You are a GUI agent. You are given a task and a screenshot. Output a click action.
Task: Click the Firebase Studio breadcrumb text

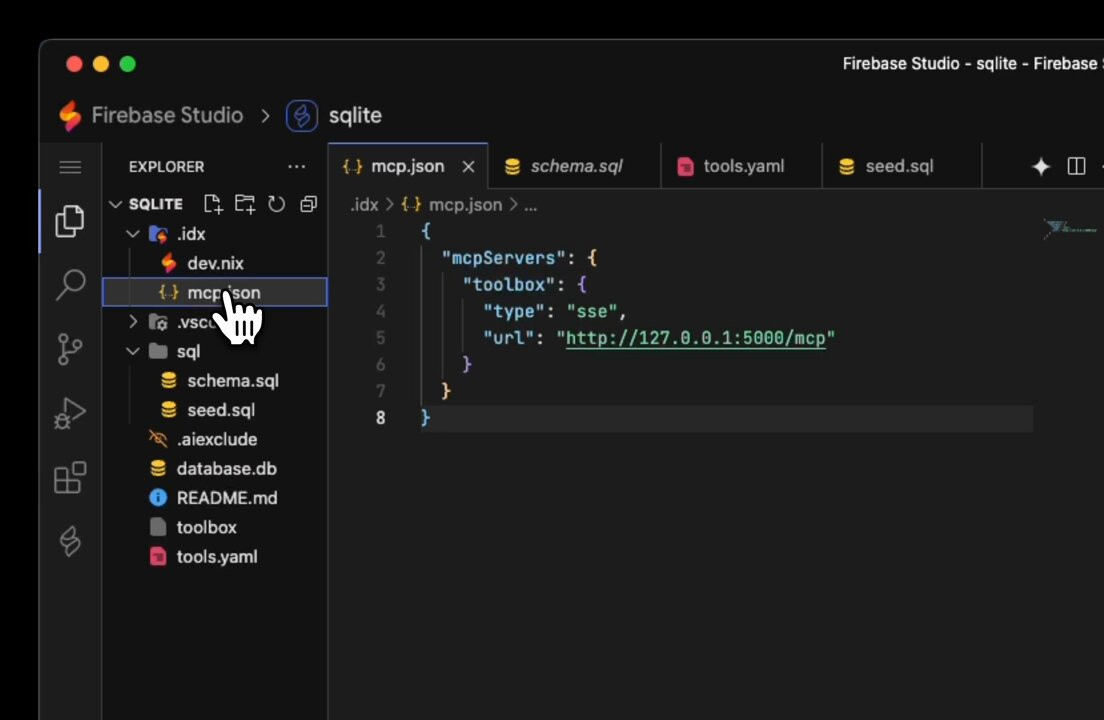click(167, 115)
